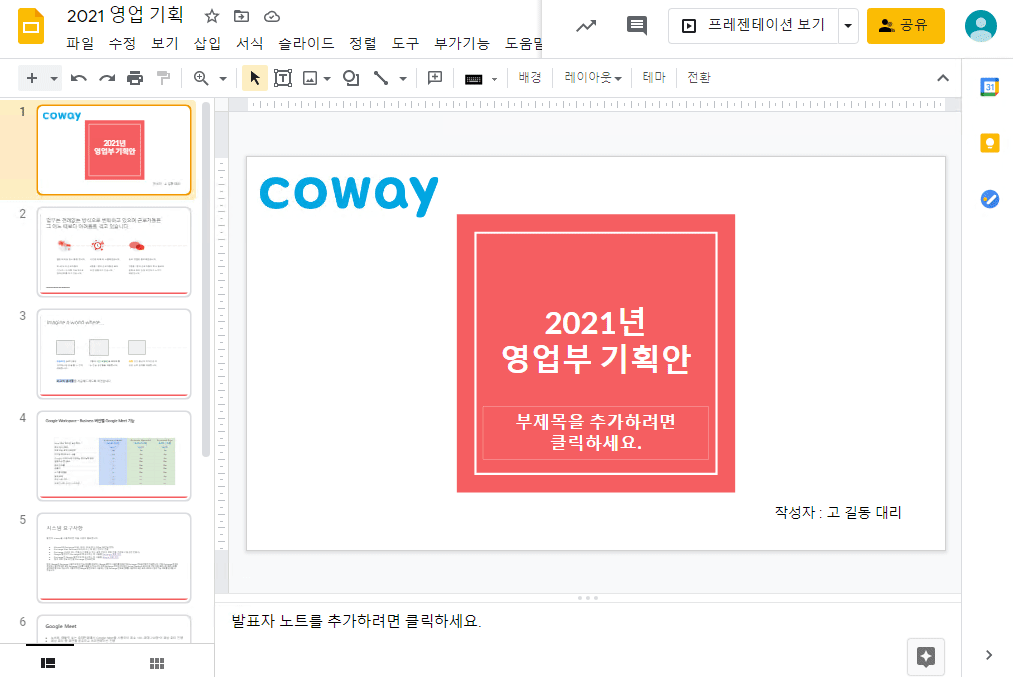Open the zoom level dropdown arrow
This screenshot has width=1013, height=677.
pyautogui.click(x=223, y=79)
